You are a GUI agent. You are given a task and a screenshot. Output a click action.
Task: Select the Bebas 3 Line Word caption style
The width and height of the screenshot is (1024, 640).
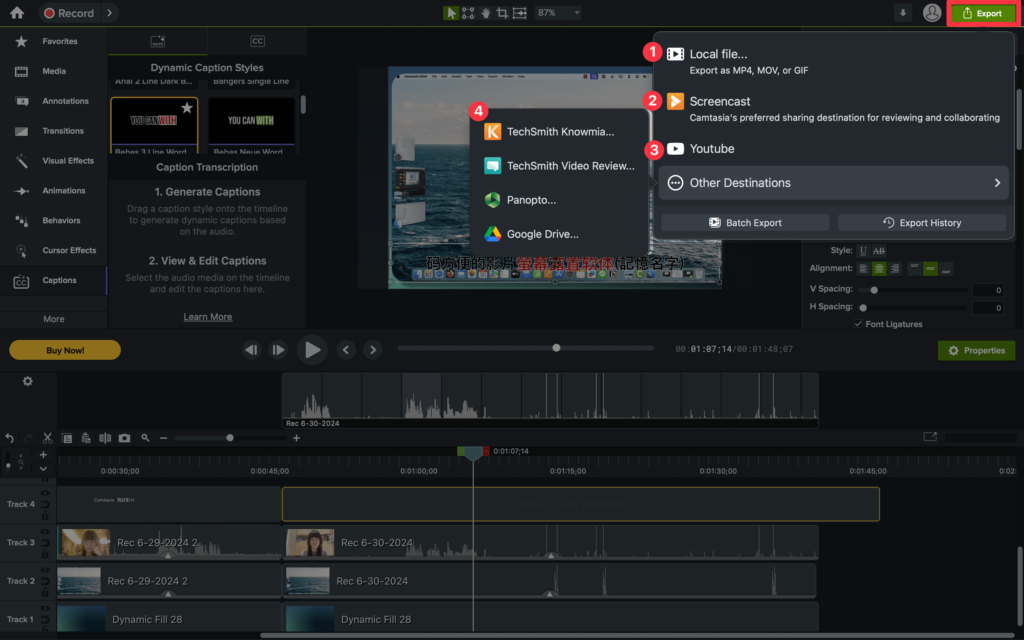click(154, 125)
